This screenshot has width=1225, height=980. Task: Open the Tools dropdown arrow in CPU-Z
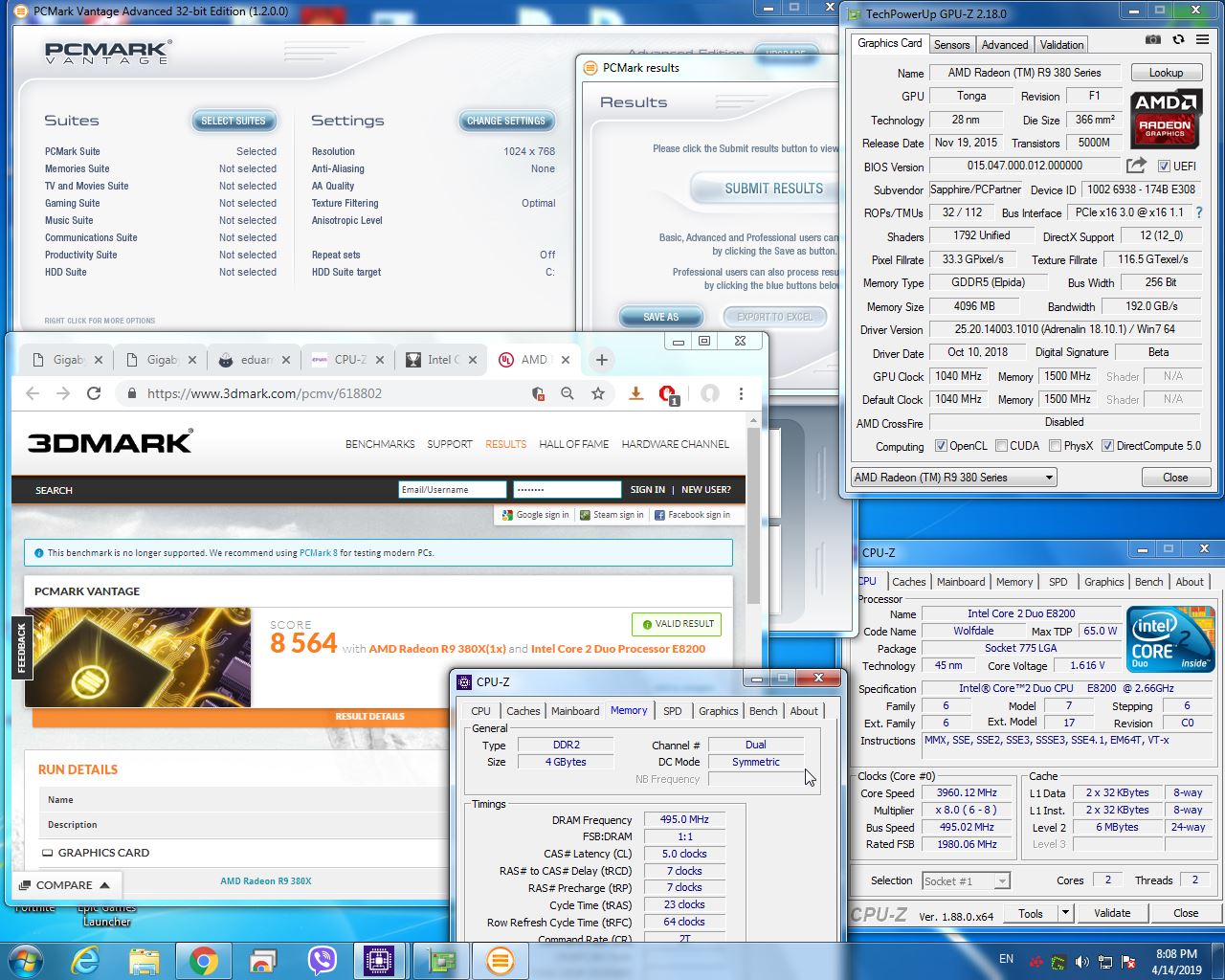[1065, 913]
